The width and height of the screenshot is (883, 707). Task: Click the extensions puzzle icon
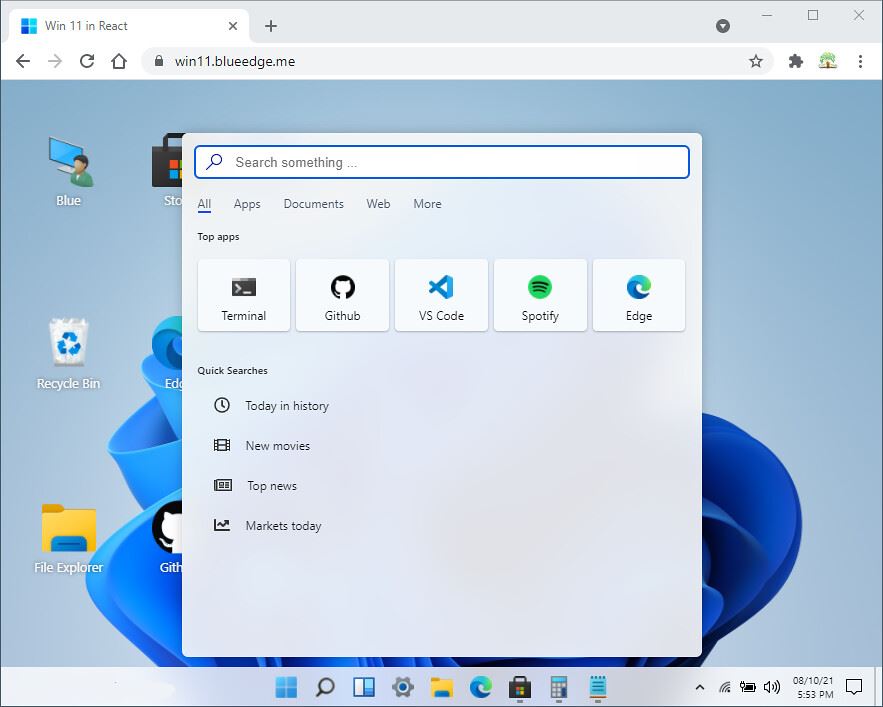click(x=795, y=61)
